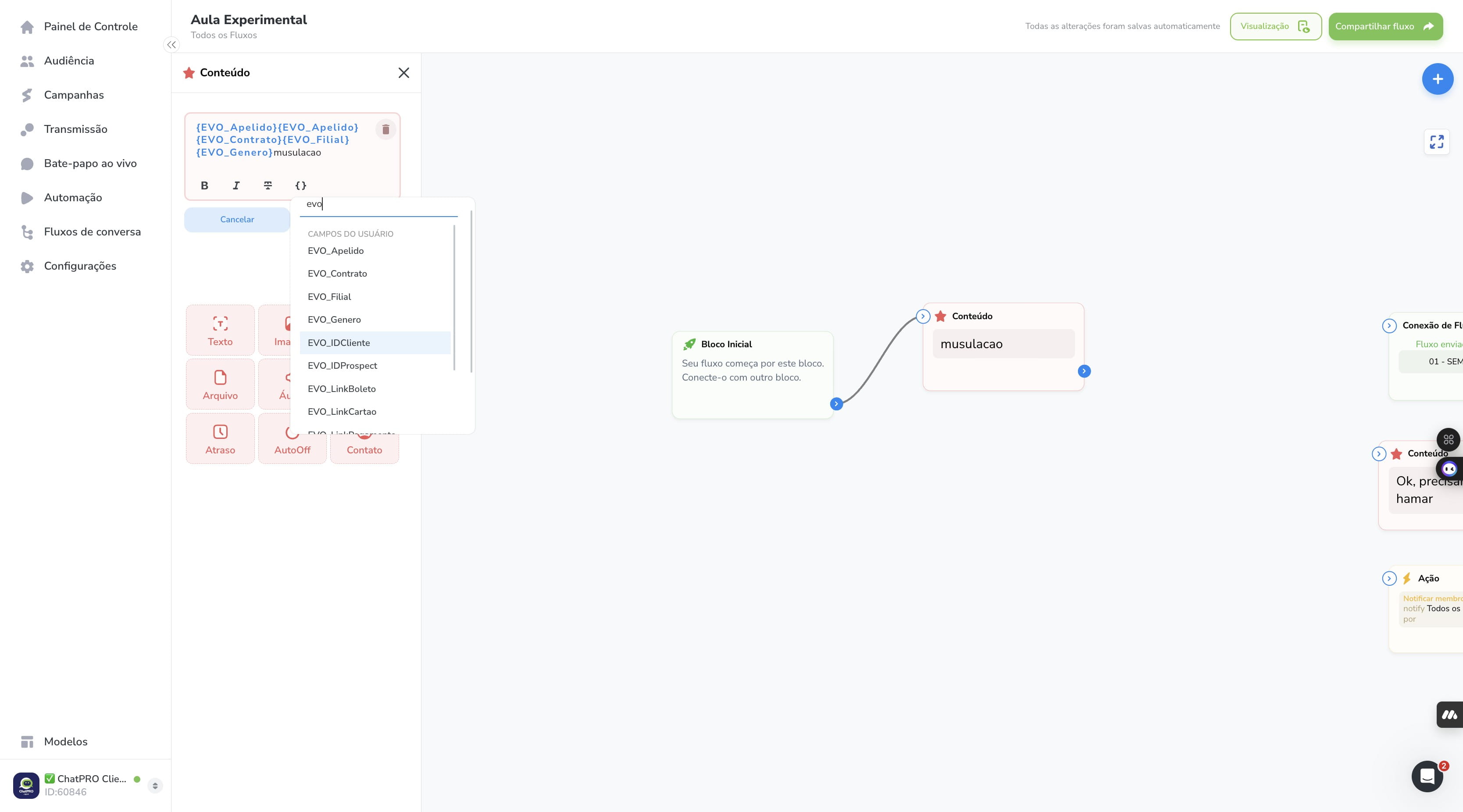Click input connector of 'Ok, precisa' Conteúdo node
The image size is (1463, 812).
(1379, 454)
